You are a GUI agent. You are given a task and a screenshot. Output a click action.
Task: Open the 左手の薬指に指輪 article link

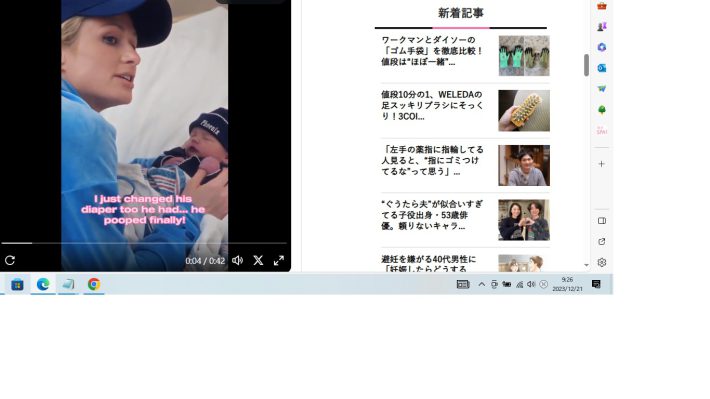pos(432,160)
